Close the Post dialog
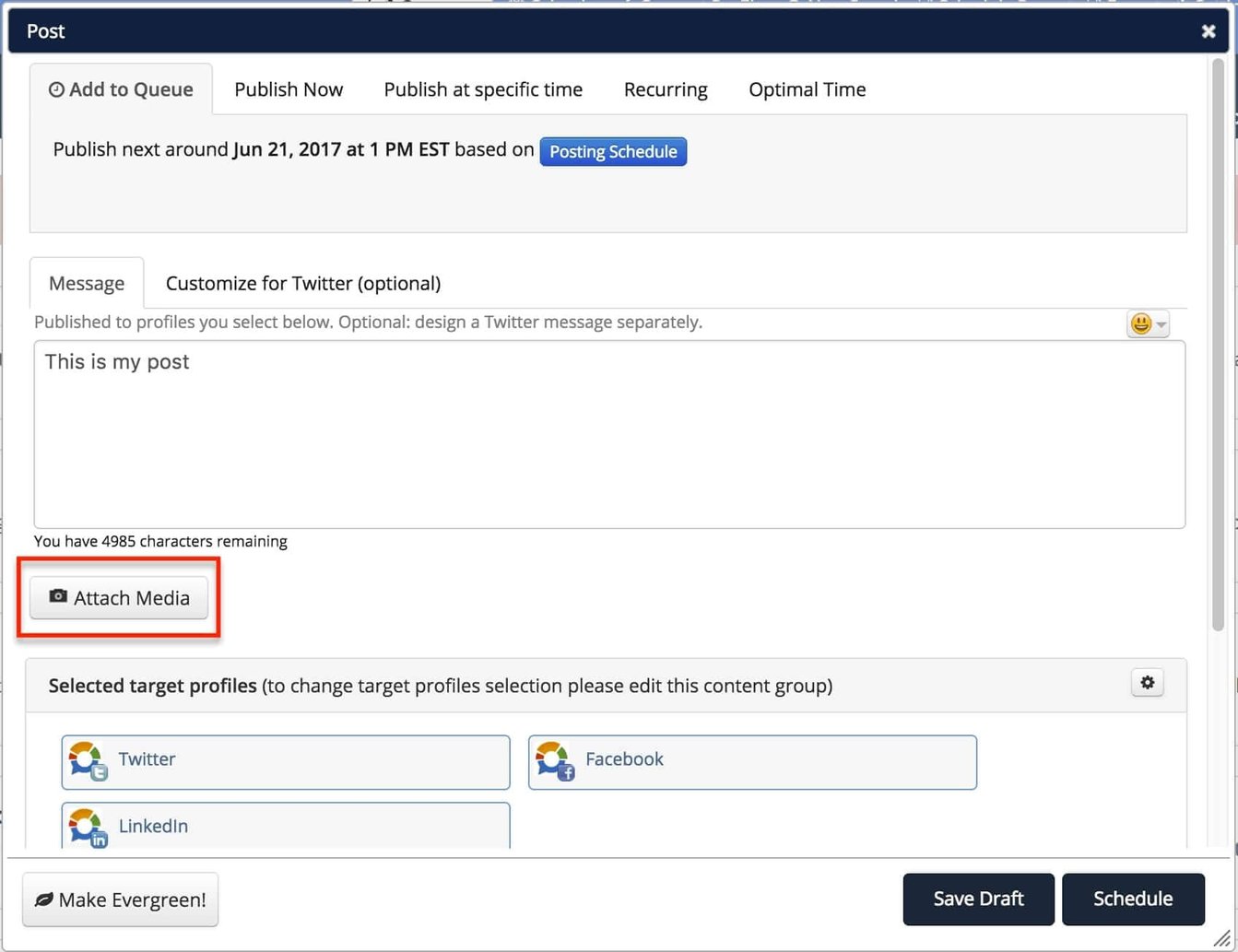The image size is (1238, 952). click(x=1209, y=31)
